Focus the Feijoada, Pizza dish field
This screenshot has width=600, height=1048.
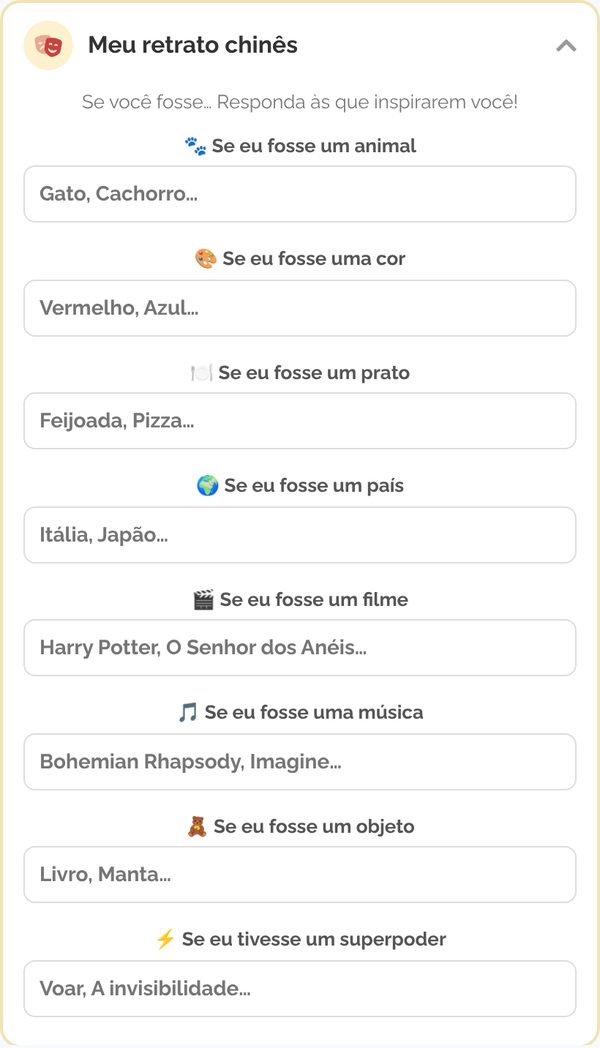[300, 421]
